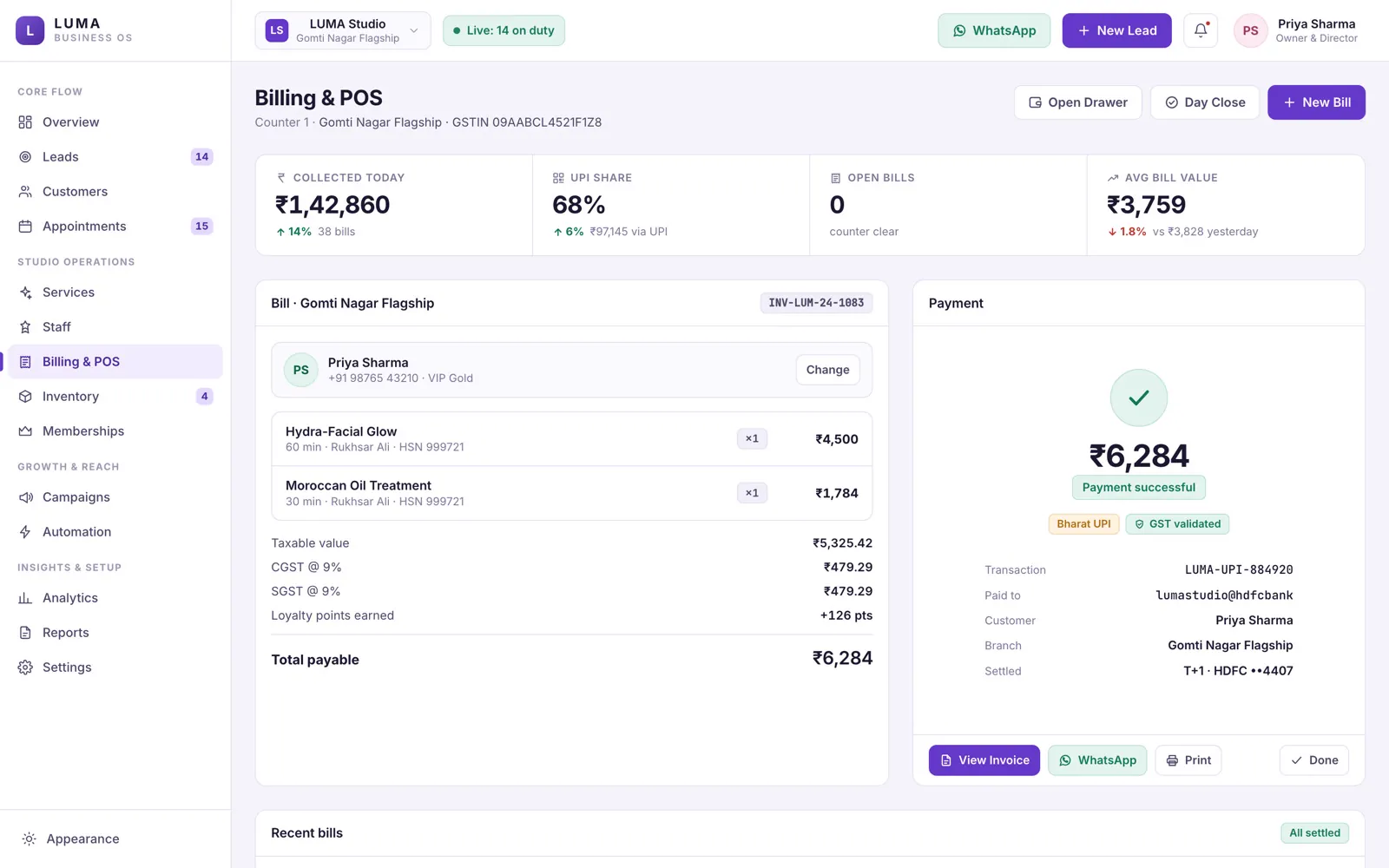Image resolution: width=1389 pixels, height=868 pixels.
Task: Click the LS studio avatar badge
Action: click(277, 30)
